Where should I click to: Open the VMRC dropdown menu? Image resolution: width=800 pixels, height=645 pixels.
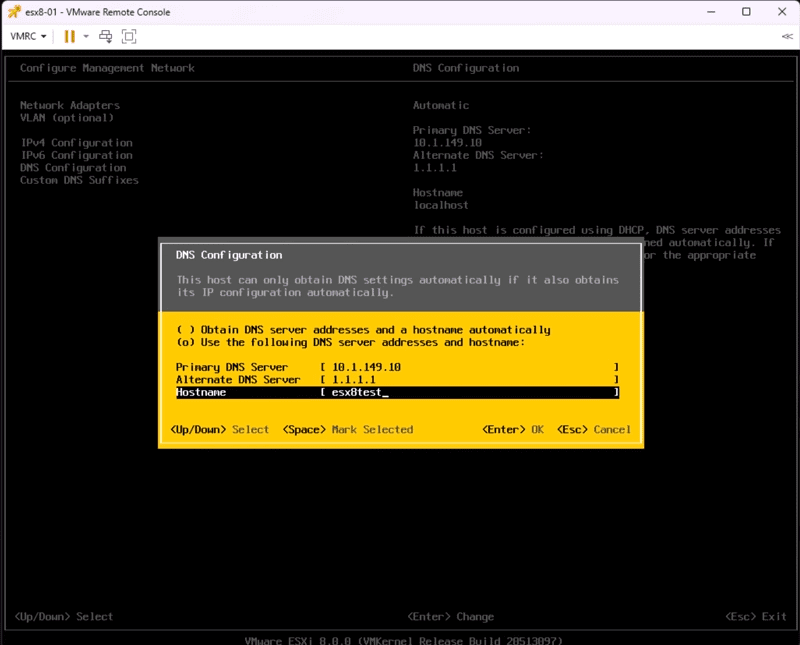pos(28,36)
